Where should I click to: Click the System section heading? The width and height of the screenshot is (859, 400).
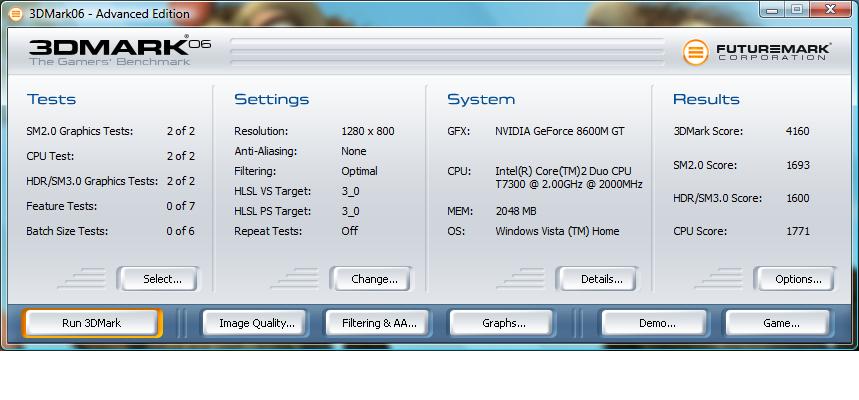tap(481, 99)
